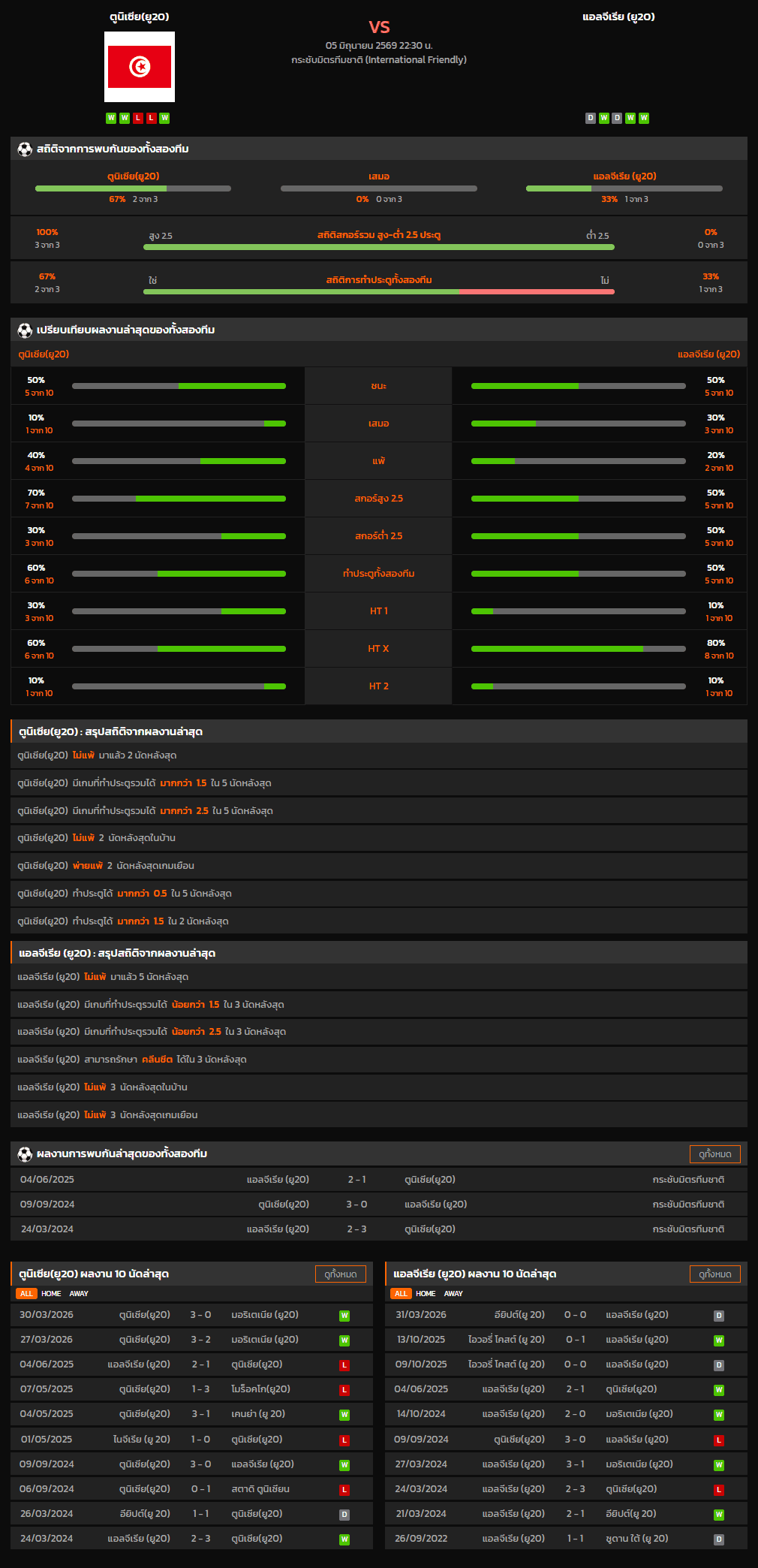Open 'ดูทั้งหมด' for Algeria U20 last 10 matches

pyautogui.click(x=714, y=1274)
